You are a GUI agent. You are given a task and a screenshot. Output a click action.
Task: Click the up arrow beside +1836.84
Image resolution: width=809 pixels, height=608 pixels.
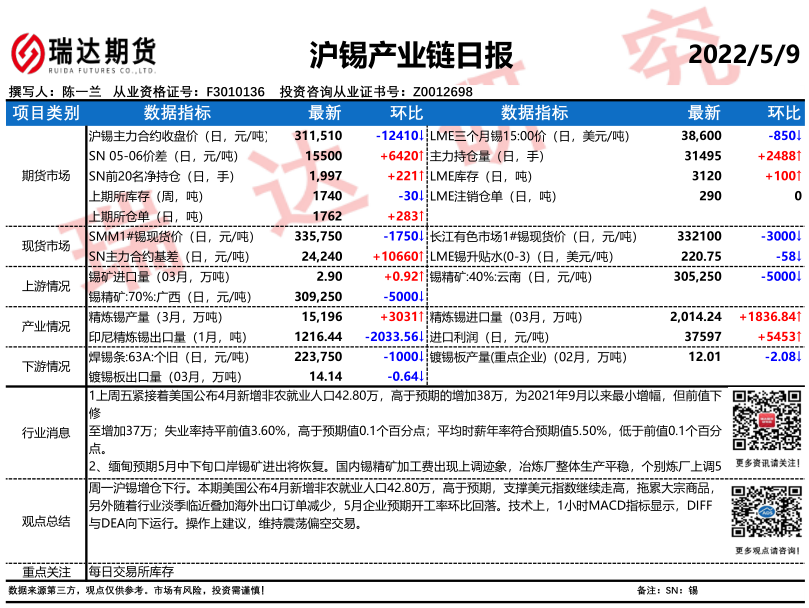(x=801, y=316)
